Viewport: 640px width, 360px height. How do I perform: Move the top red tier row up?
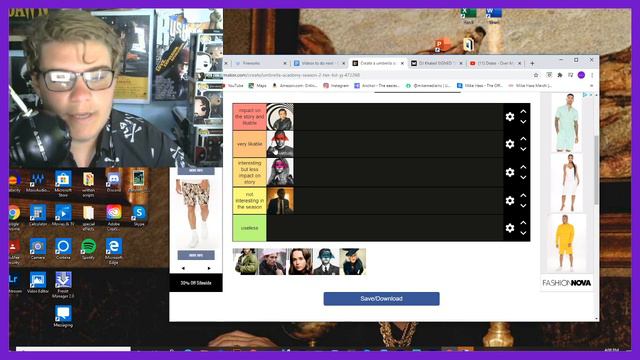(523, 111)
